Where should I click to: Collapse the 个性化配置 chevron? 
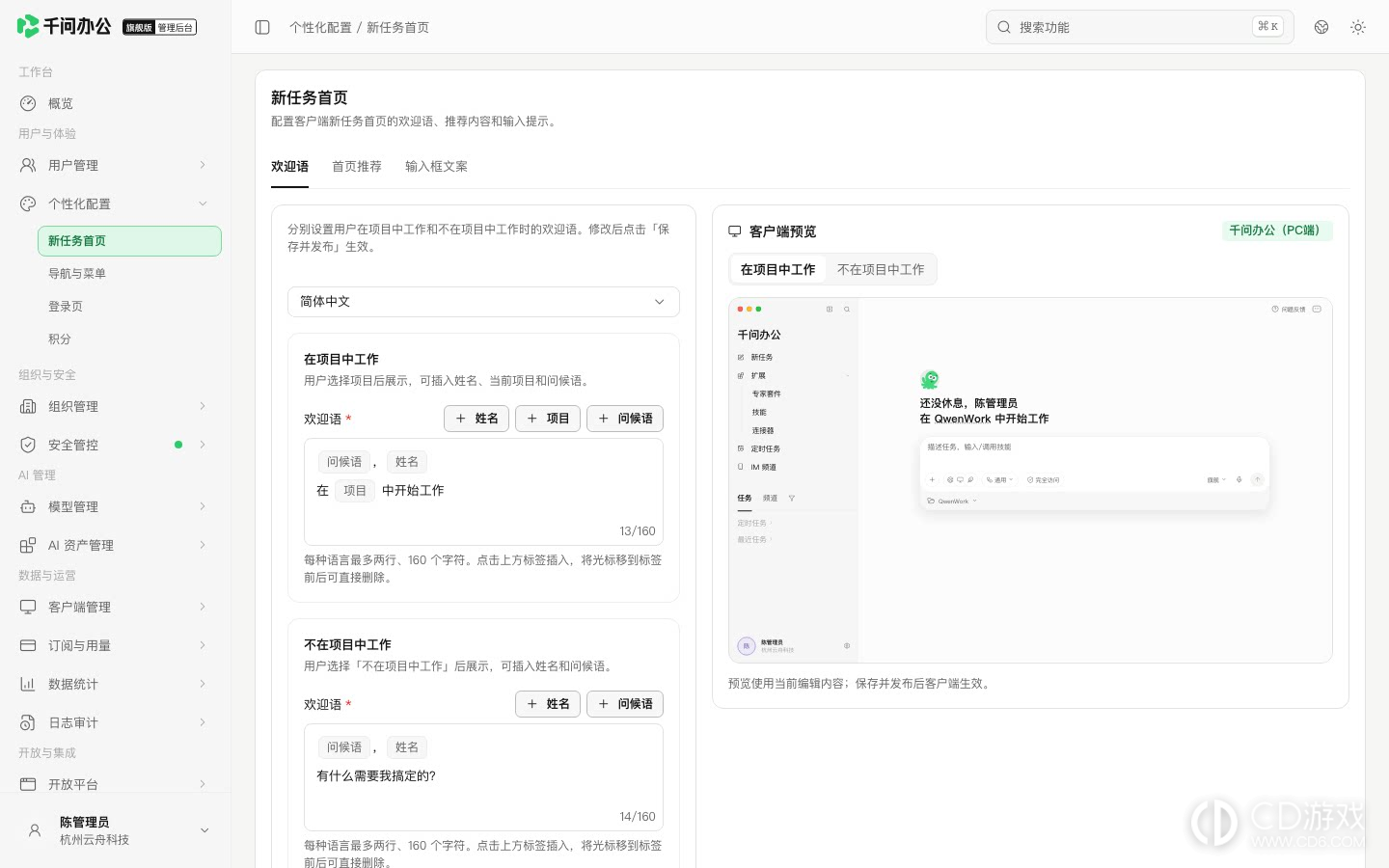[x=203, y=203]
